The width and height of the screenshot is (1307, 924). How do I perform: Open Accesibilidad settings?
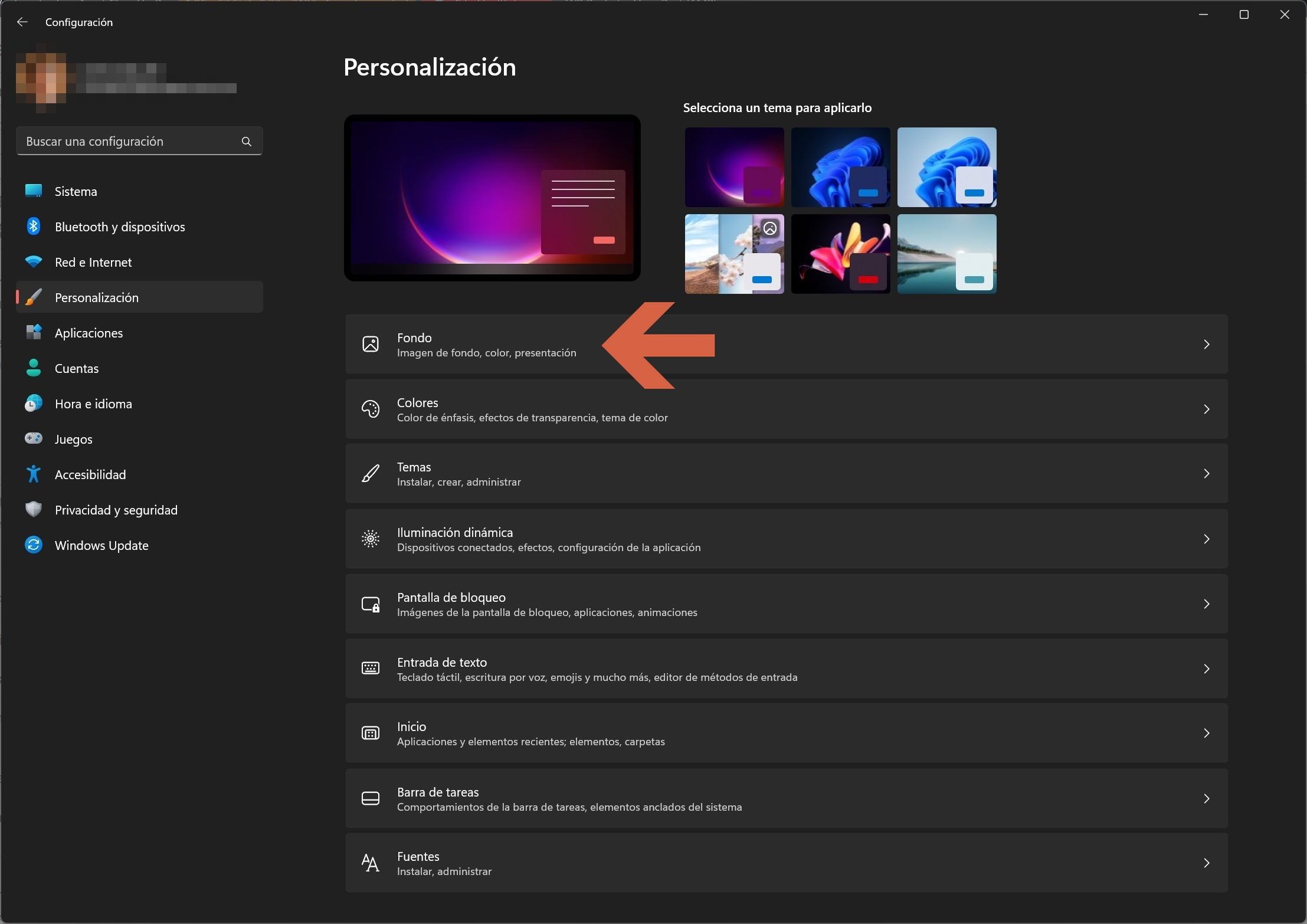[x=139, y=474]
